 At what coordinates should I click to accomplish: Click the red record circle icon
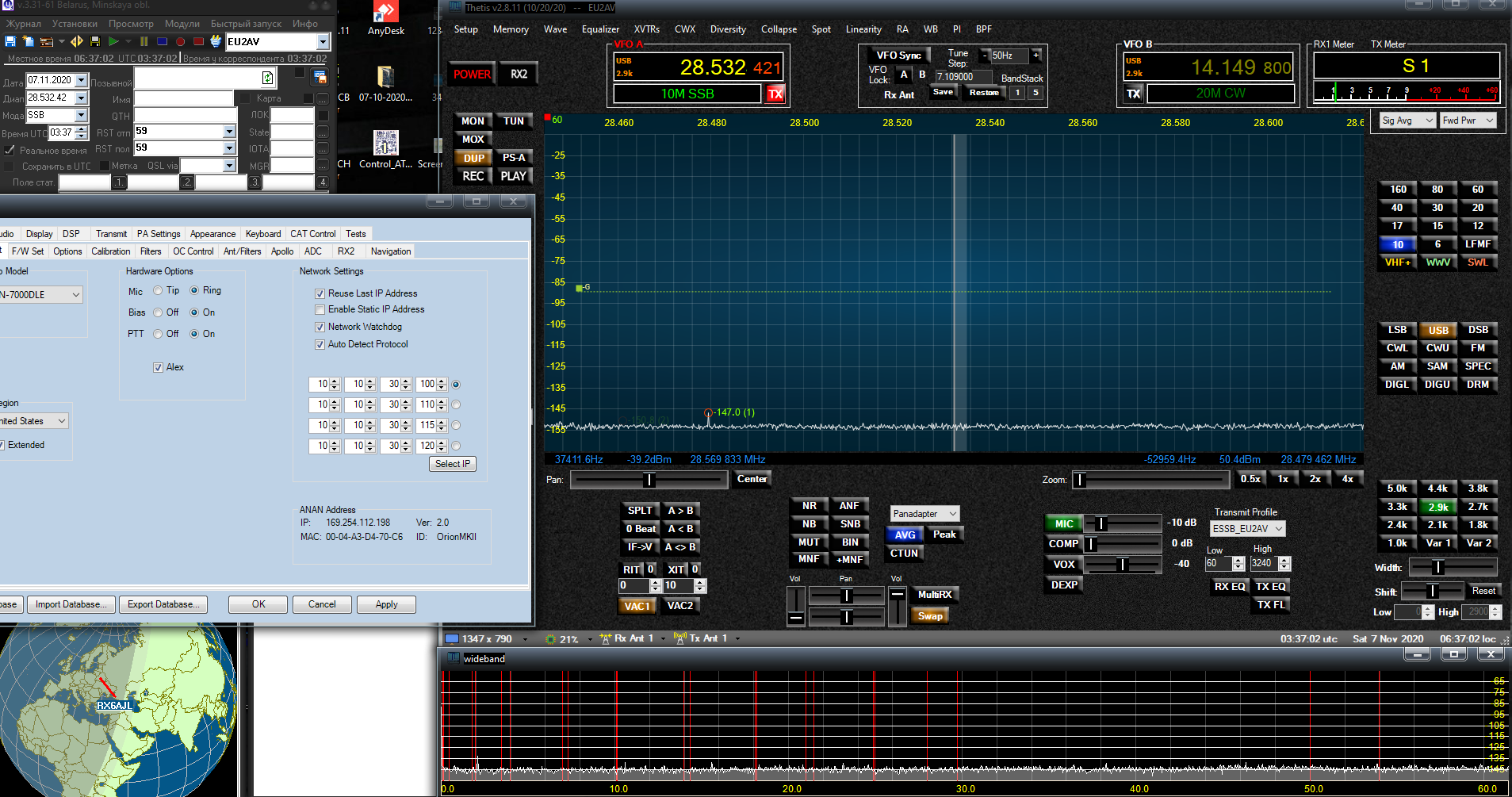[180, 41]
